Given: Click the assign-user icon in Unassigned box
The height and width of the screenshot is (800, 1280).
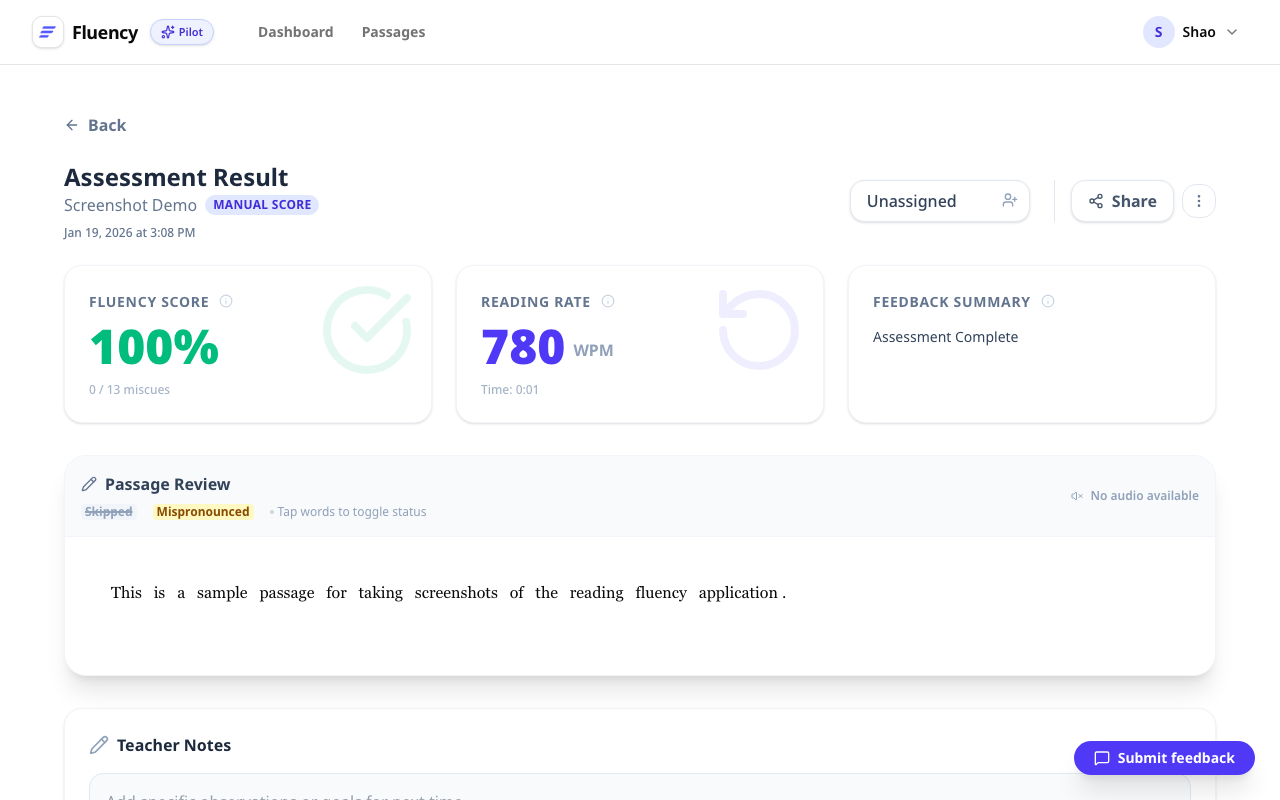Looking at the screenshot, I should point(1010,201).
